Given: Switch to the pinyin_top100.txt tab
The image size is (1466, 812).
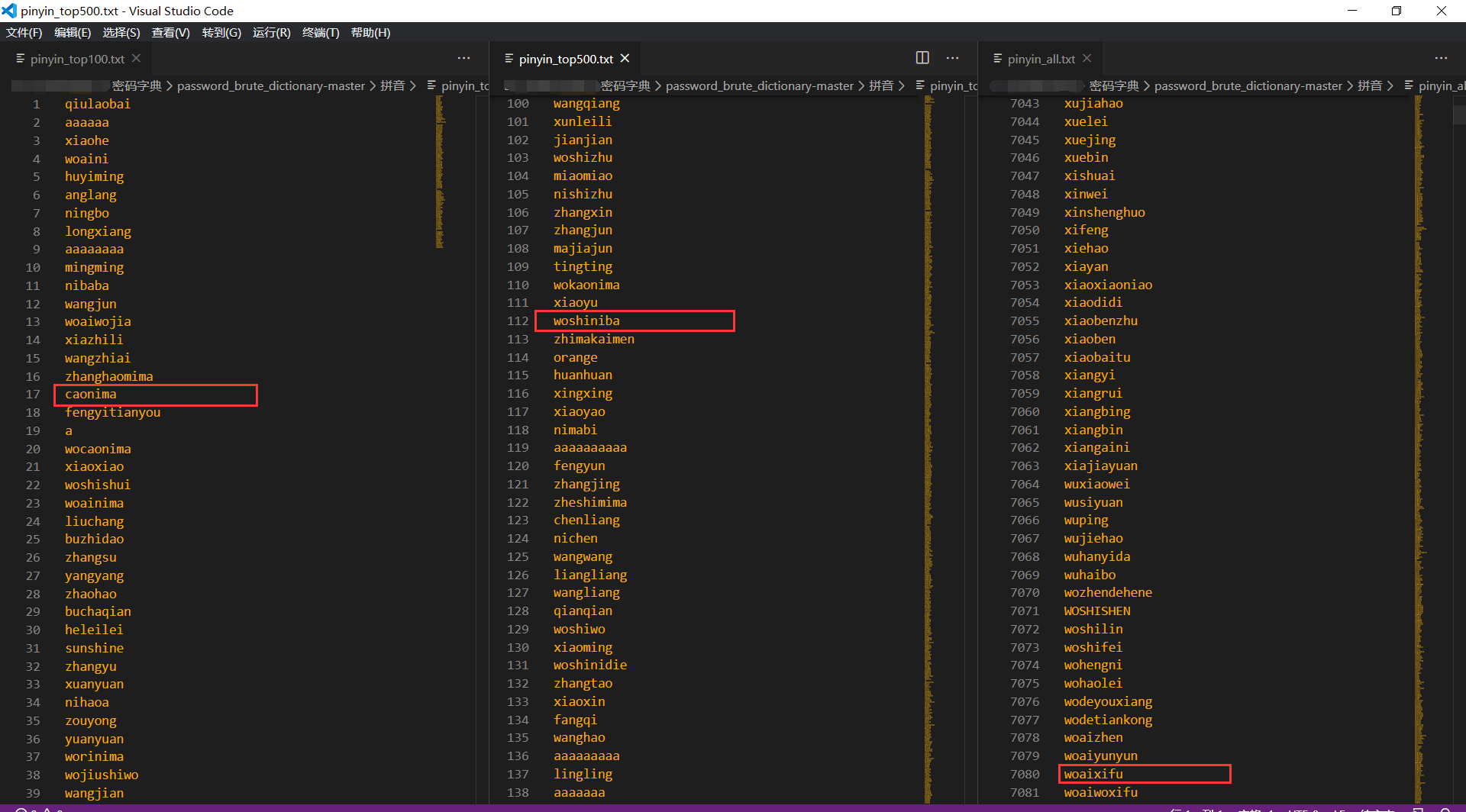Looking at the screenshot, I should click(76, 59).
